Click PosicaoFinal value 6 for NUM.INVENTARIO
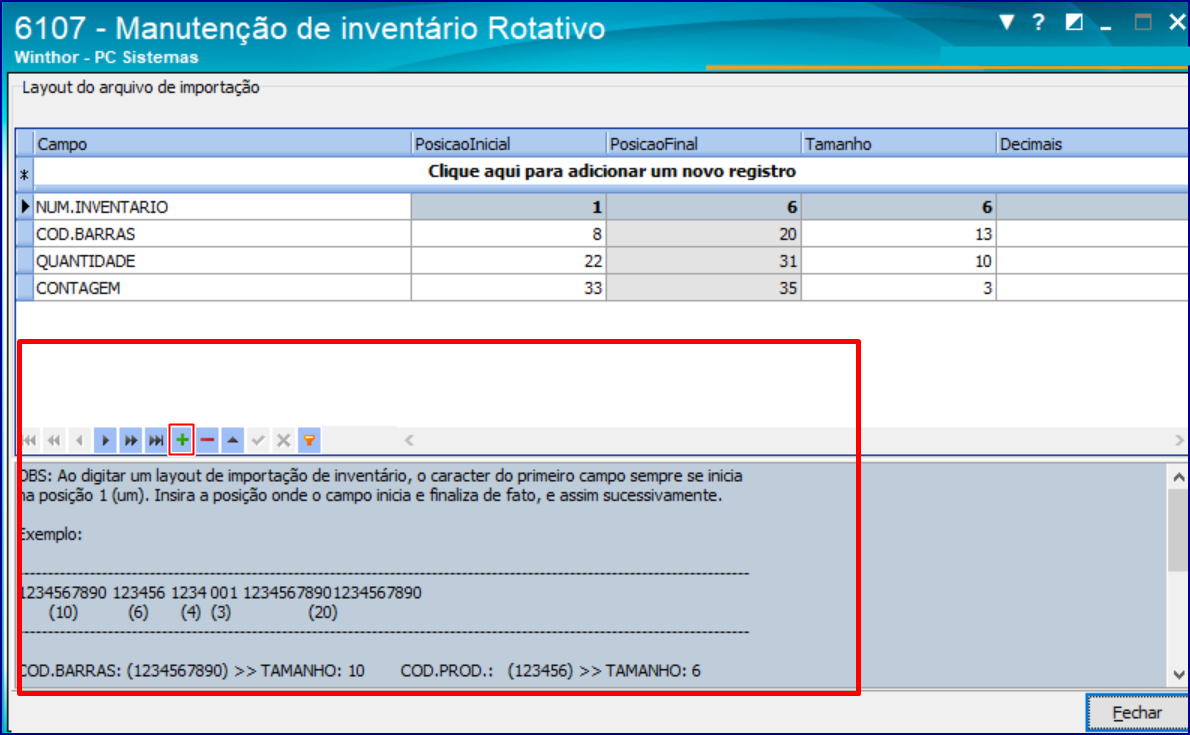Screen dimensions: 1190x735 [704, 207]
